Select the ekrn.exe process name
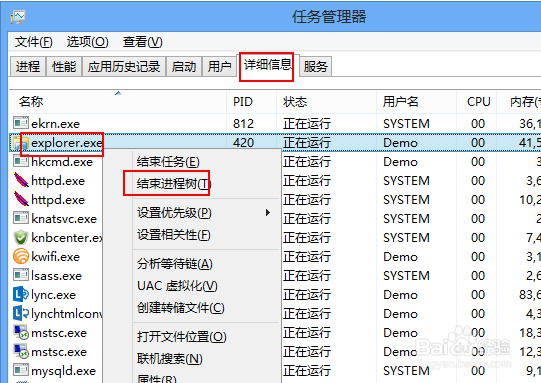541x383 pixels. tap(56, 123)
